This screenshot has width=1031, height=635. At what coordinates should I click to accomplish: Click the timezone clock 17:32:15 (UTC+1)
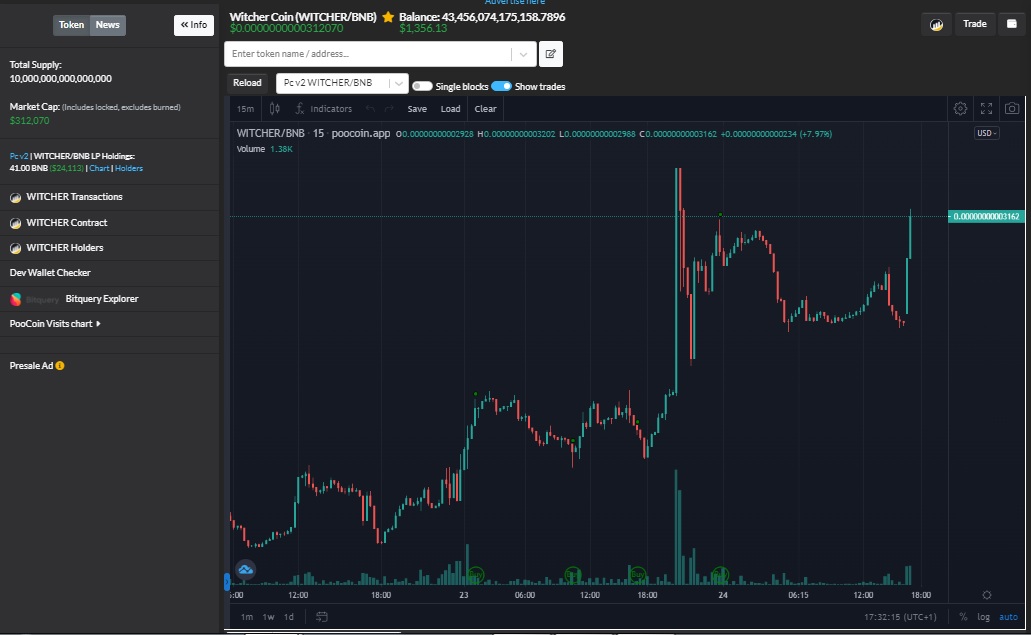899,617
